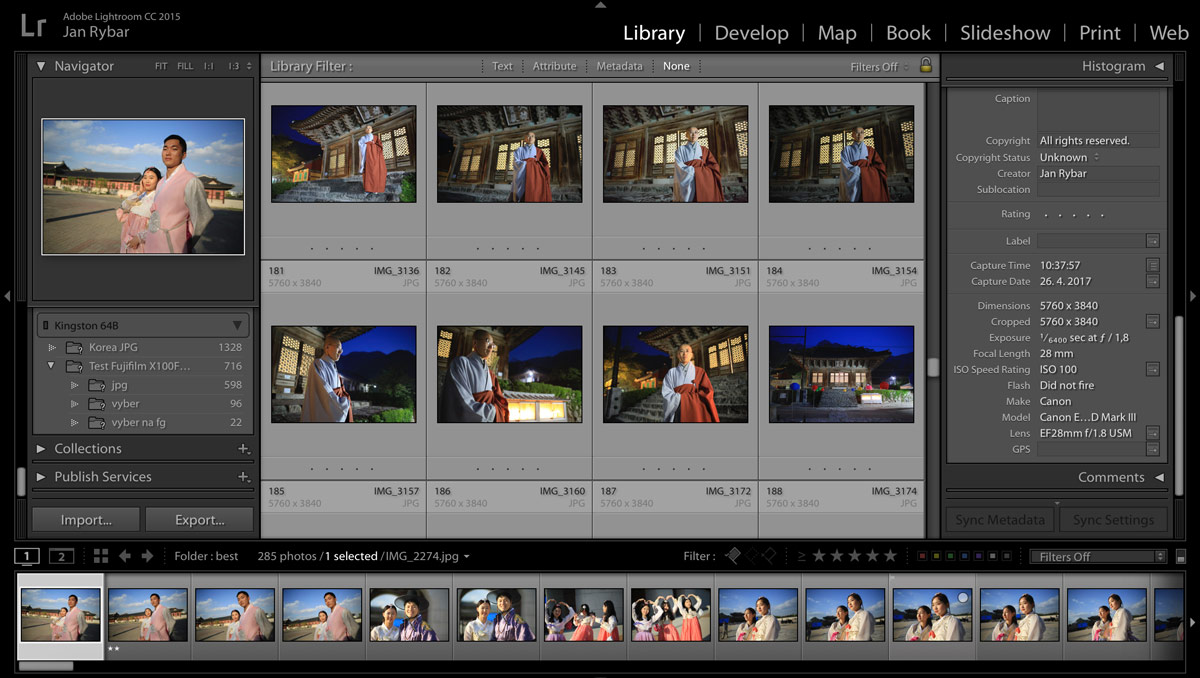The height and width of the screenshot is (678, 1200).
Task: Filter by red color label swatch
Action: 922,556
